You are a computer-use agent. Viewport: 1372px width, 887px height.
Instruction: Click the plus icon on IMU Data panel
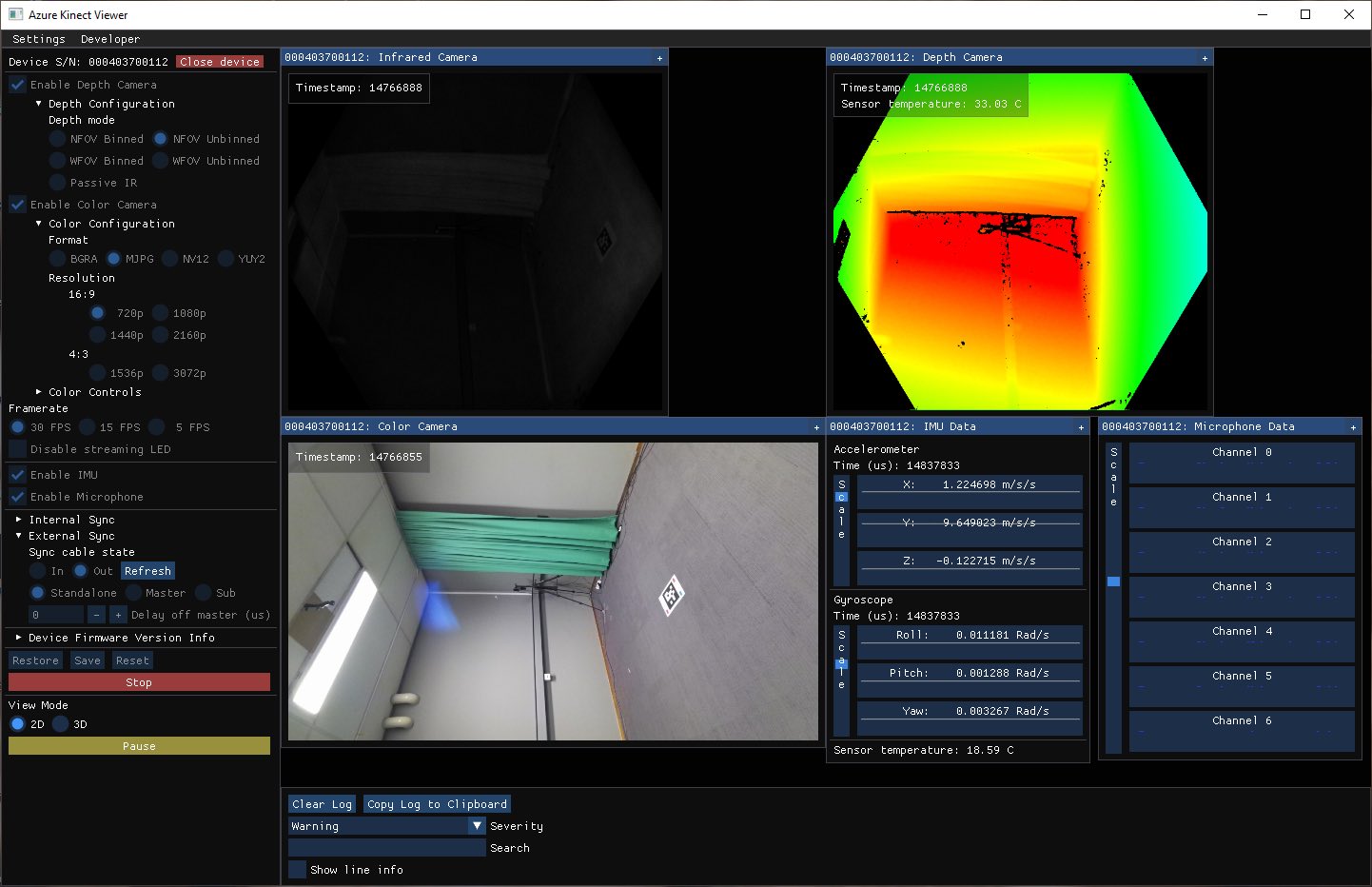(x=1081, y=427)
